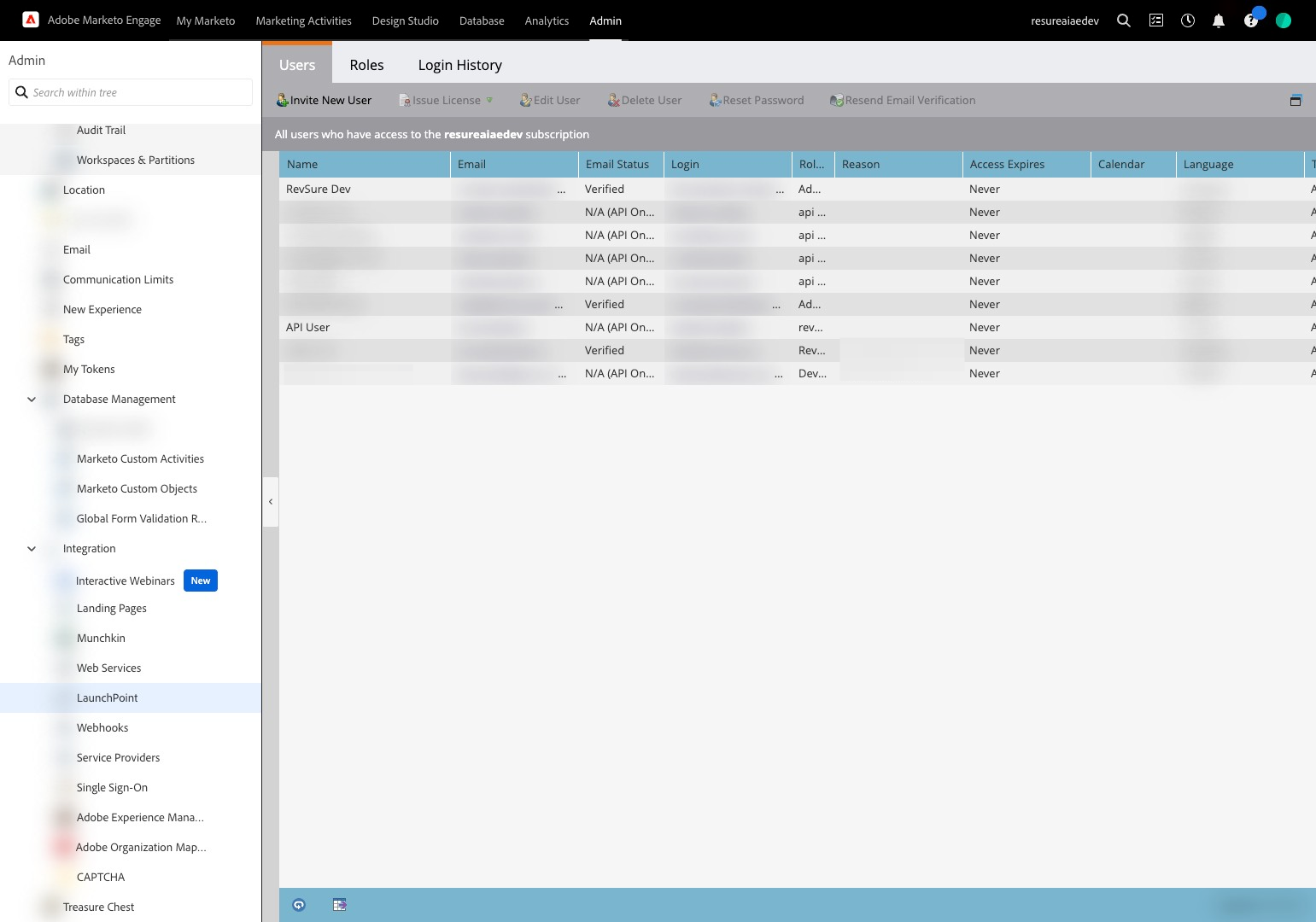Open Single Sign-On item
The width and height of the screenshot is (1316, 922).
(112, 787)
